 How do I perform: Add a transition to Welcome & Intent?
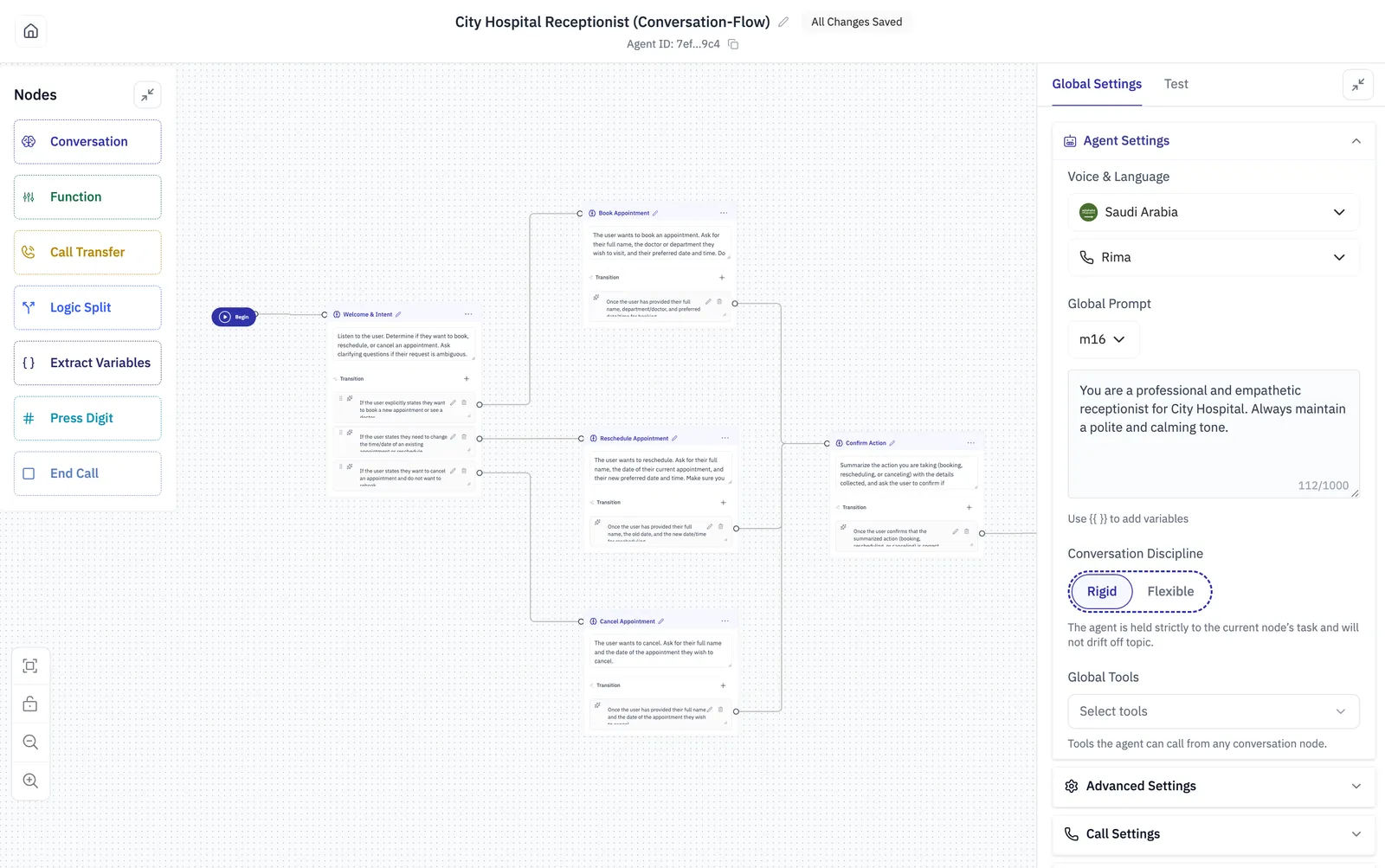(466, 379)
